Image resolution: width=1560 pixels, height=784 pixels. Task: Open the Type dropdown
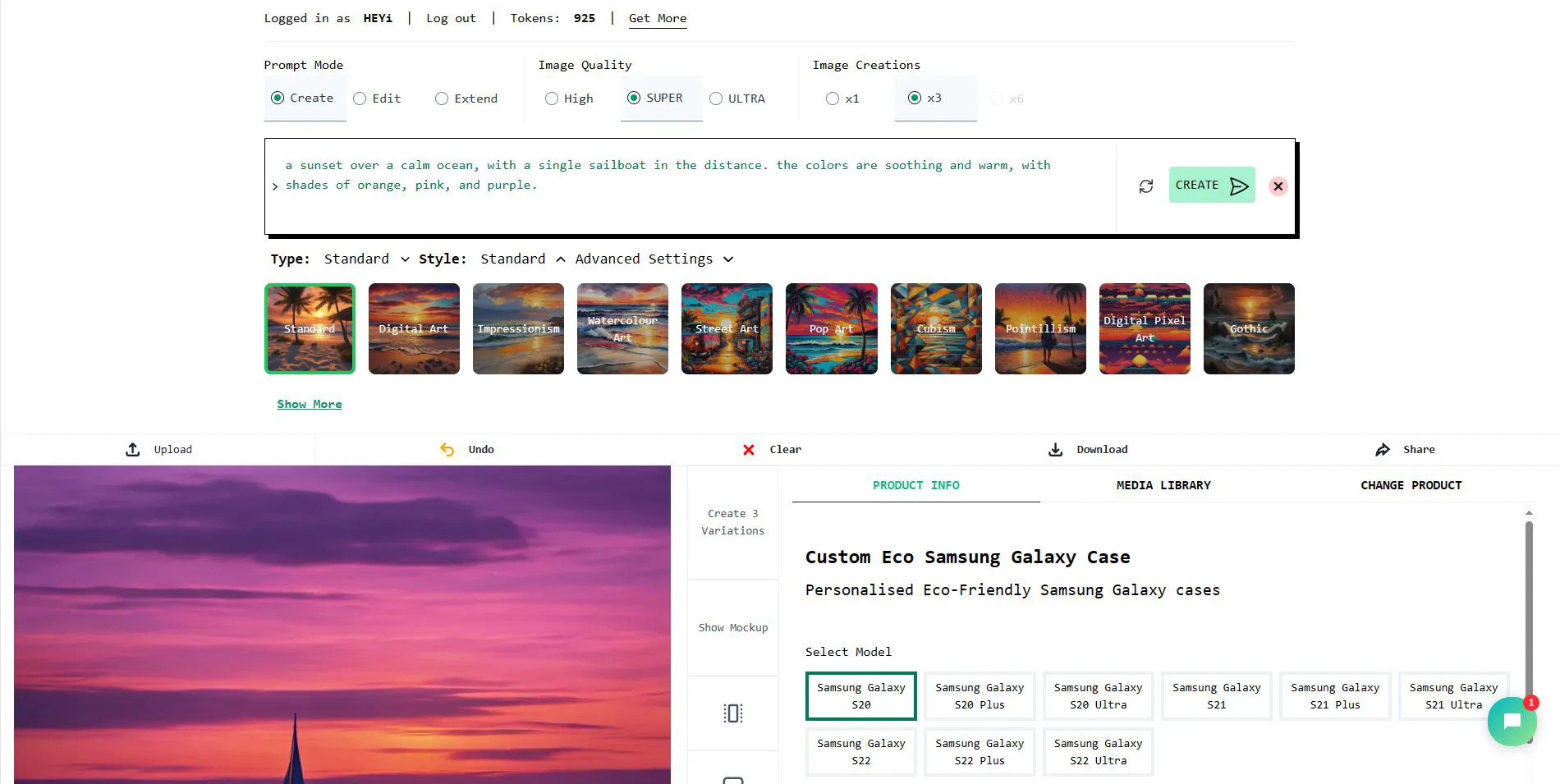(x=366, y=259)
